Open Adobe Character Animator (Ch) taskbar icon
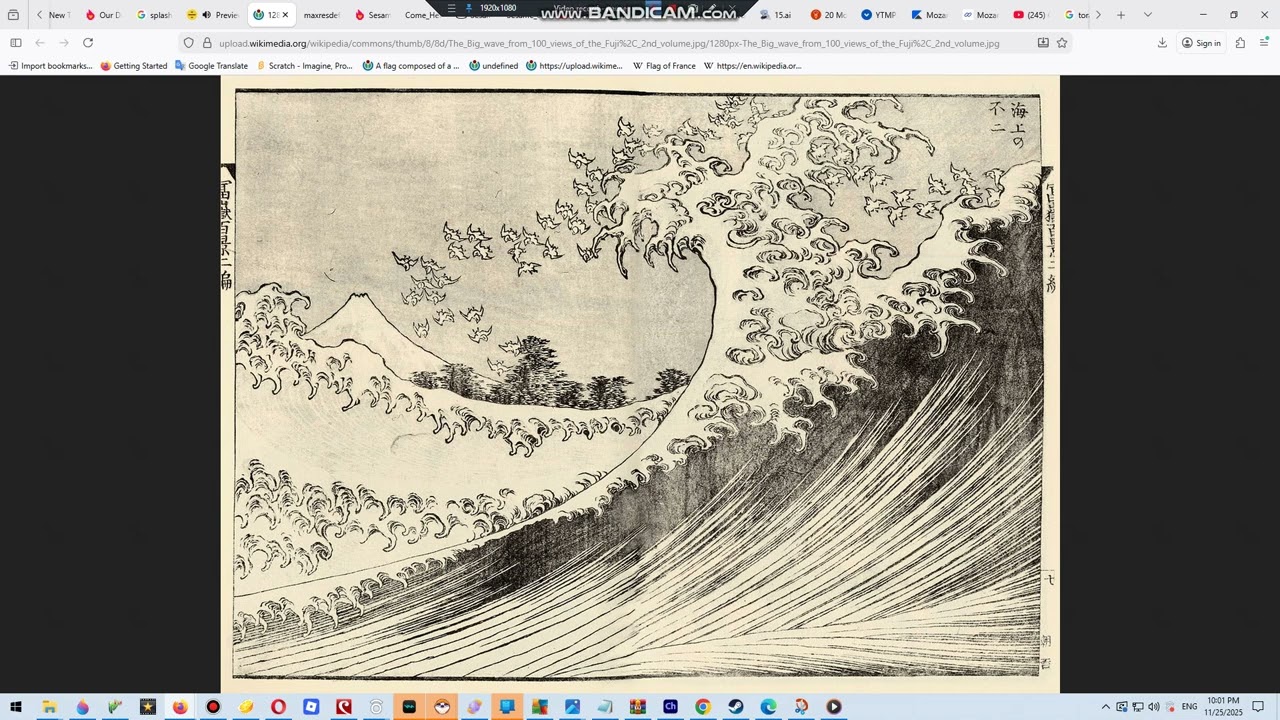Viewport: 1280px width, 720px height. tap(670, 707)
